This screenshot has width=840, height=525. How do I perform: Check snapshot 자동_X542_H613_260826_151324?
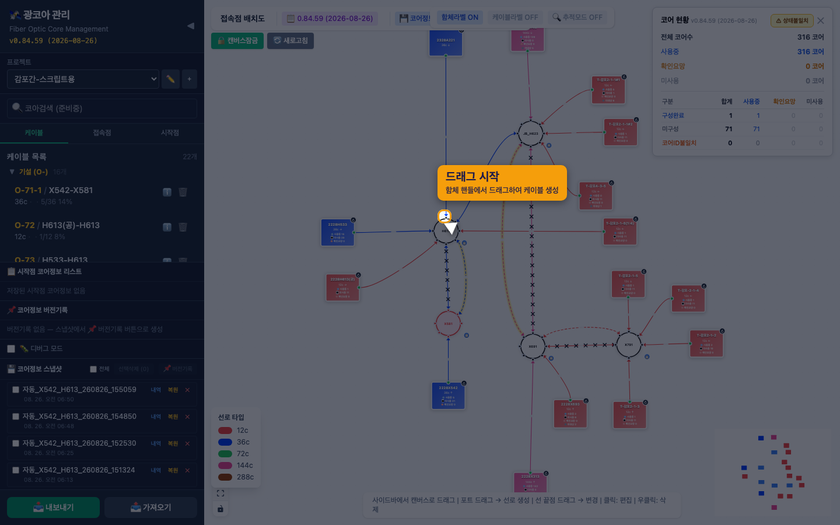[x=16, y=470]
